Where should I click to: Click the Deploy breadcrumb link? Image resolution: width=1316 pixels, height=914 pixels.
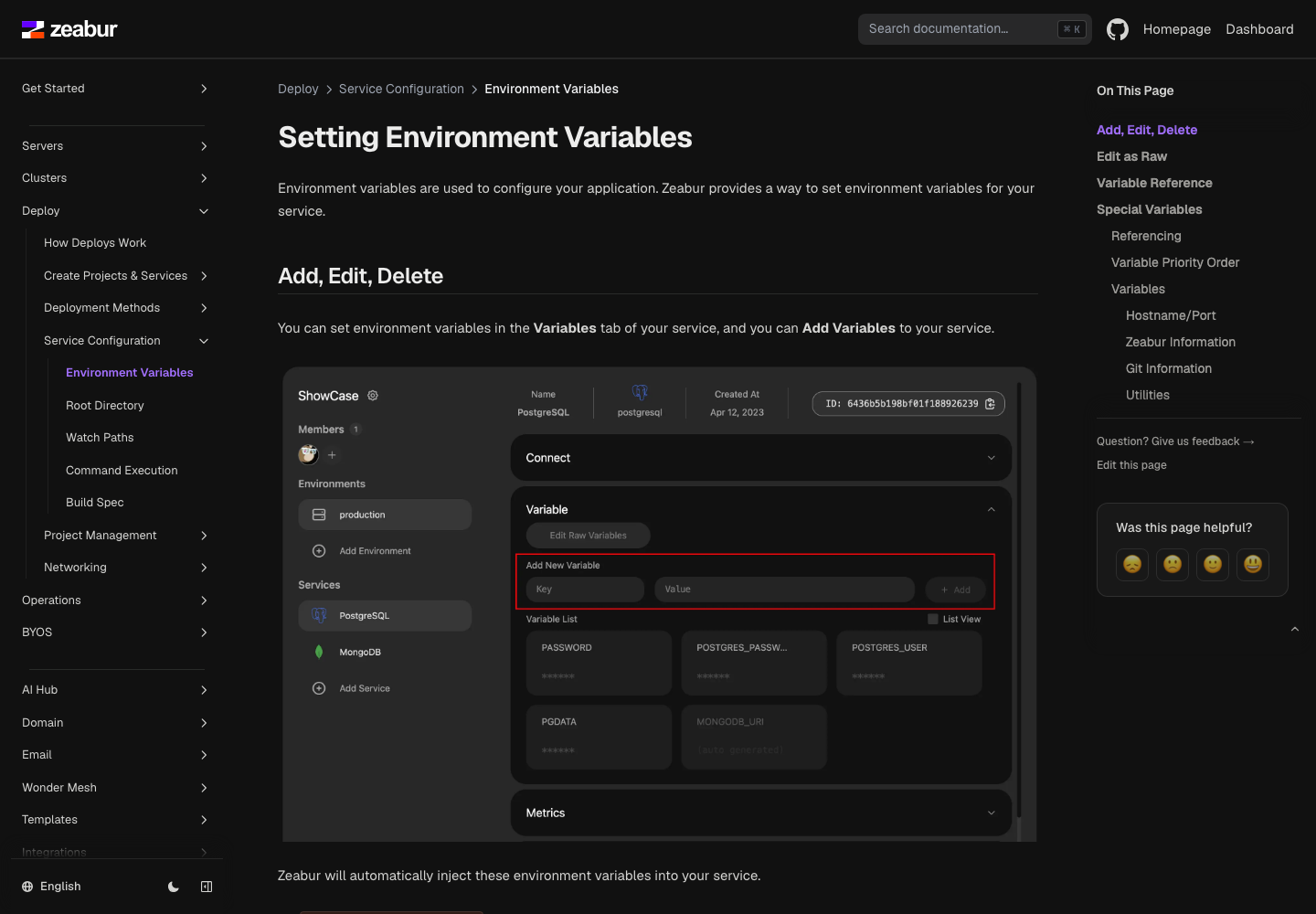click(x=298, y=89)
